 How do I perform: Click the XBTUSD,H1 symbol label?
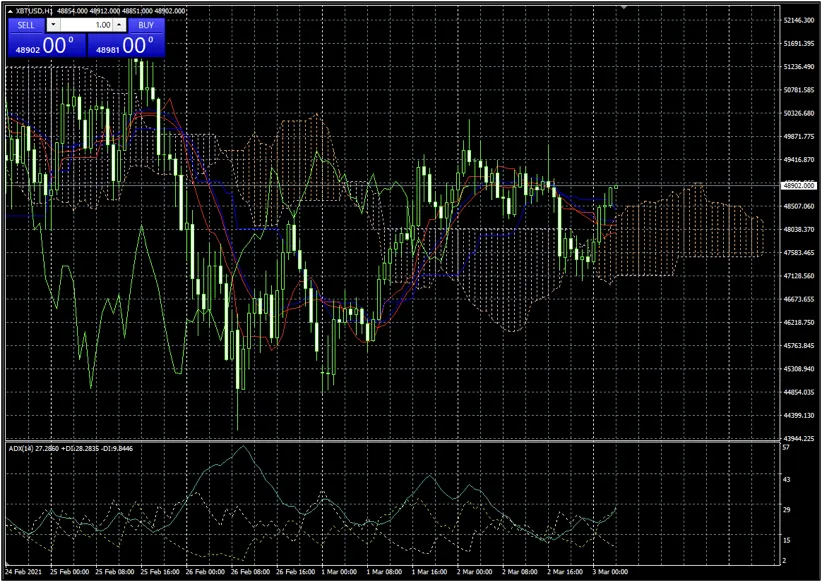[35, 11]
